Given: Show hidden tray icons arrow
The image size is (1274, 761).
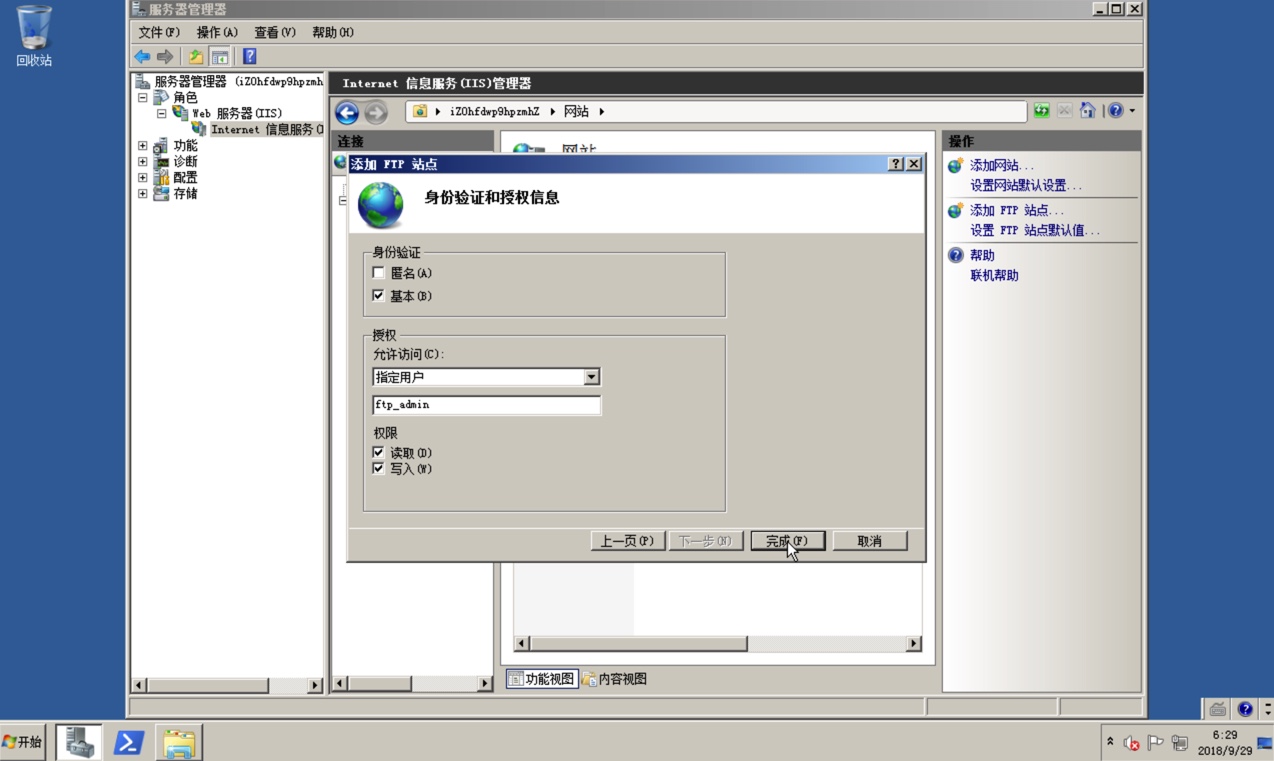Looking at the screenshot, I should (x=1110, y=742).
